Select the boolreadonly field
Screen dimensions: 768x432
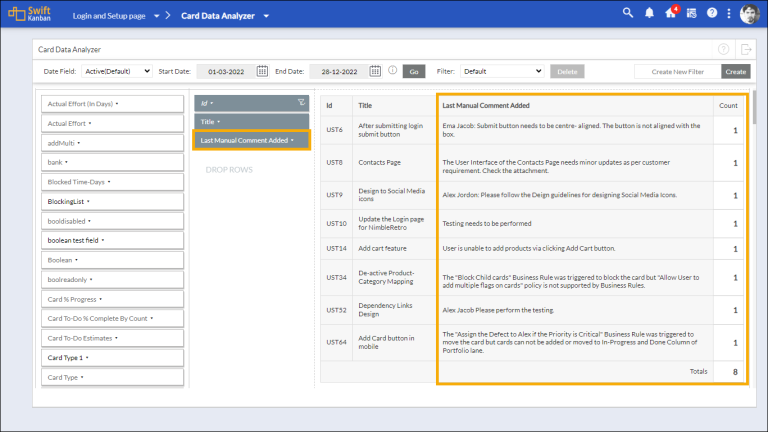(x=112, y=279)
